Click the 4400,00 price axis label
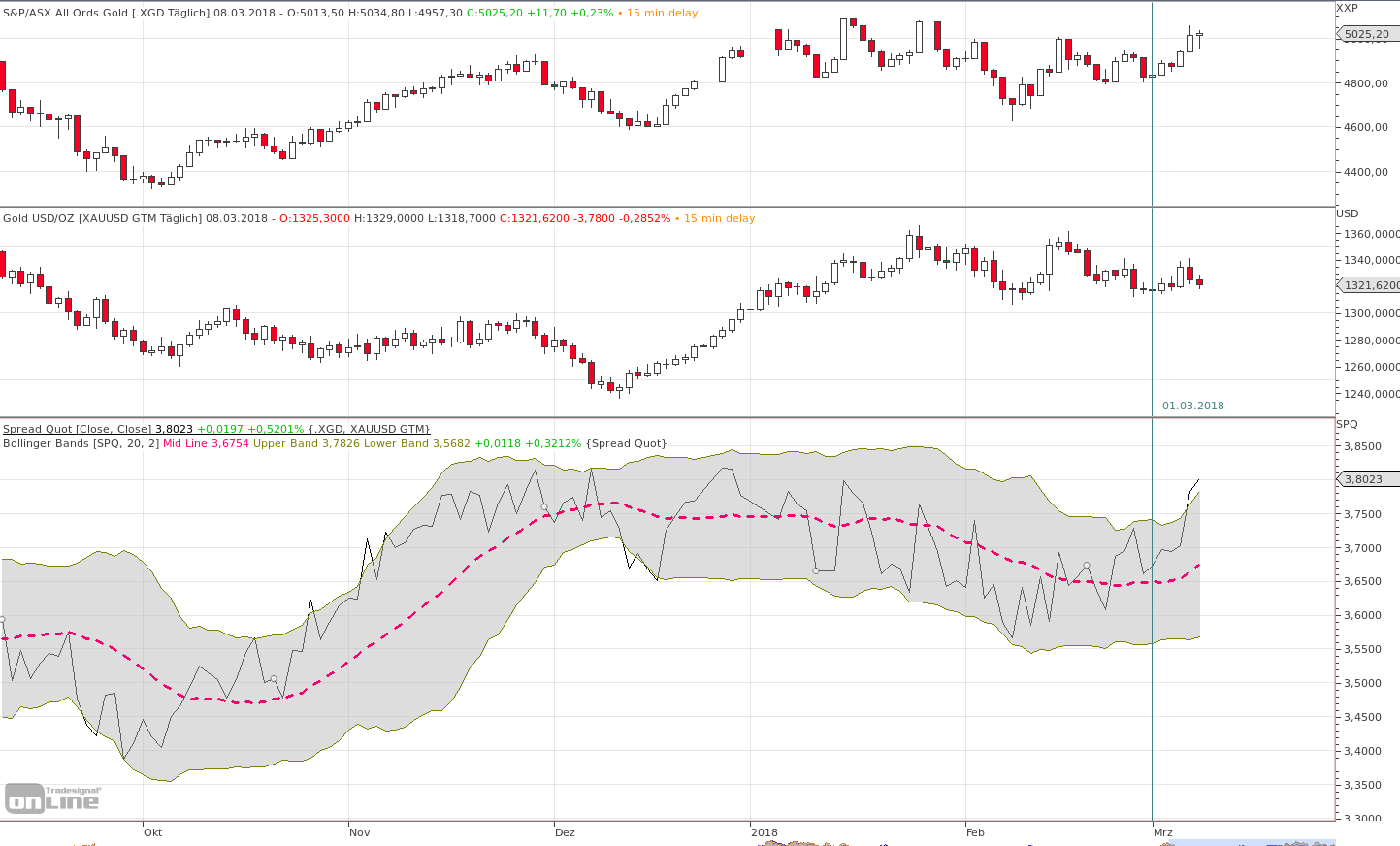 click(x=1367, y=172)
